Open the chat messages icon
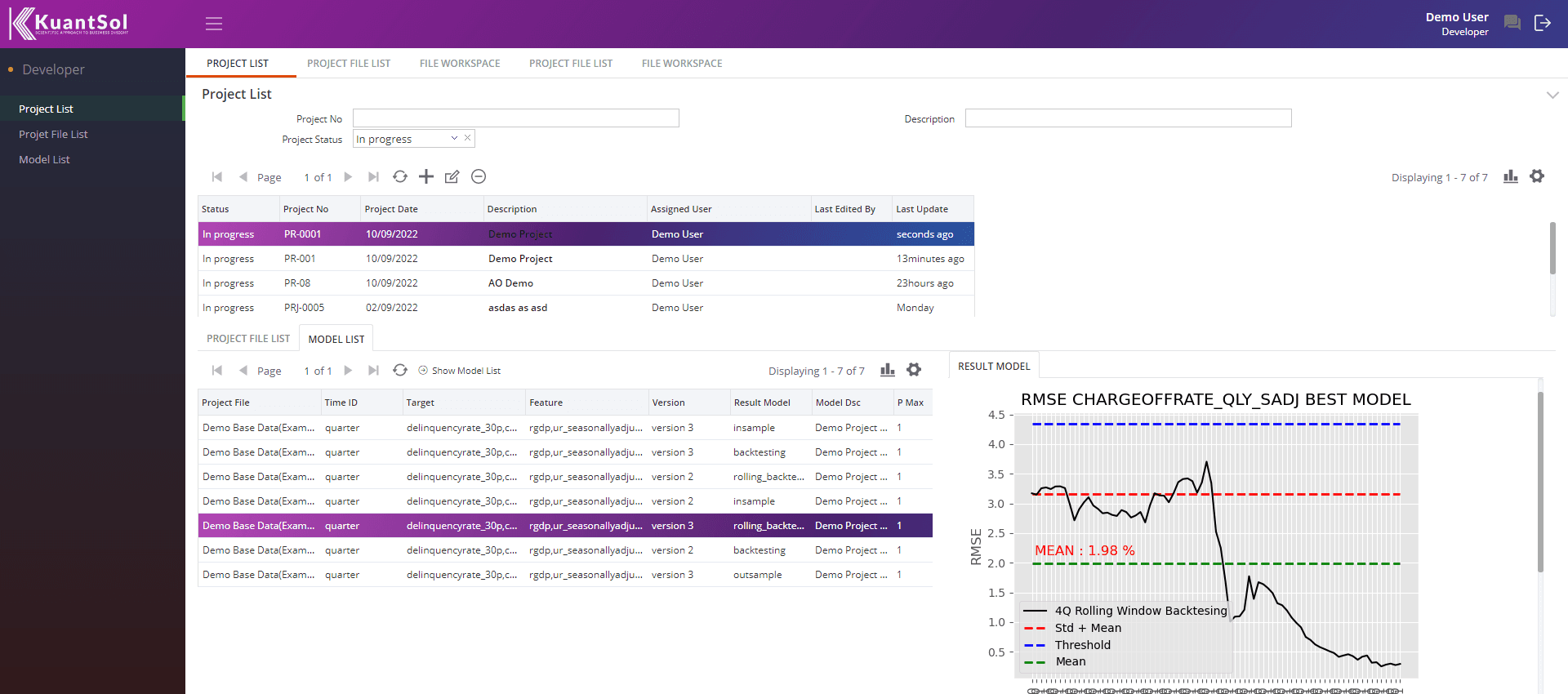Viewport: 1568px width, 694px height. coord(1512,23)
